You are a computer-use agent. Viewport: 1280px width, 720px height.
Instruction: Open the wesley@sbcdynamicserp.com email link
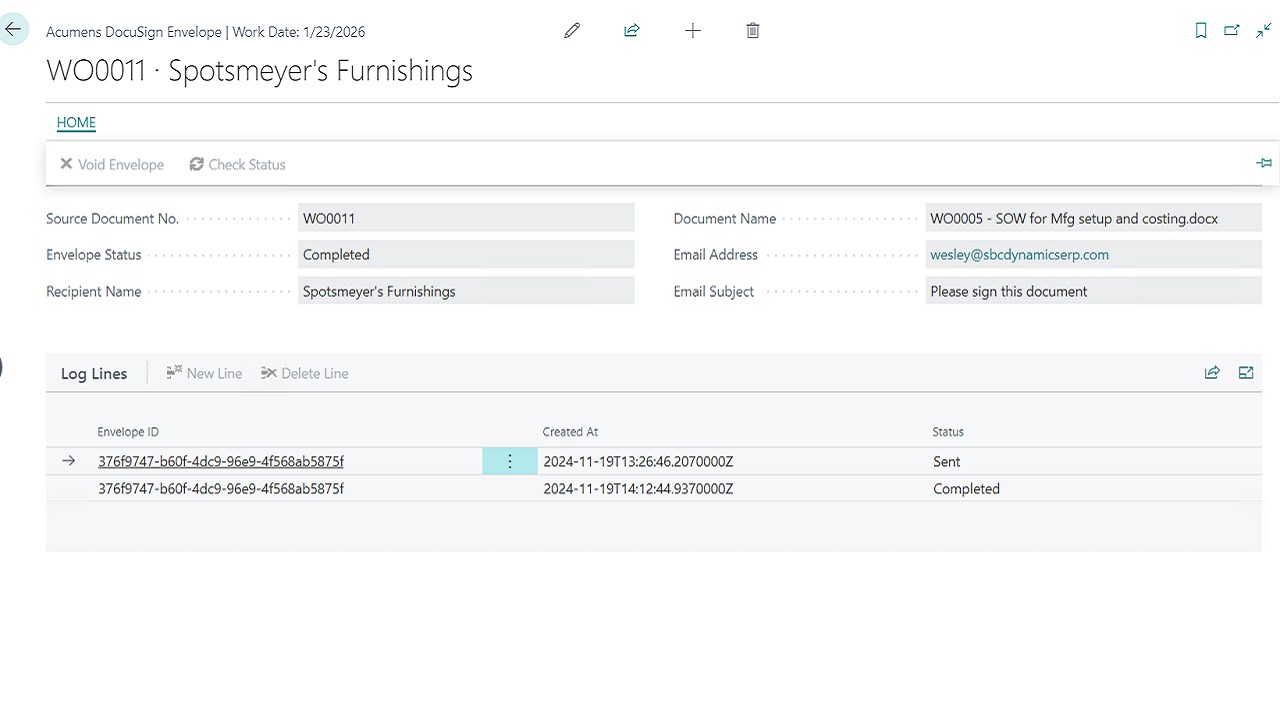(x=1019, y=255)
